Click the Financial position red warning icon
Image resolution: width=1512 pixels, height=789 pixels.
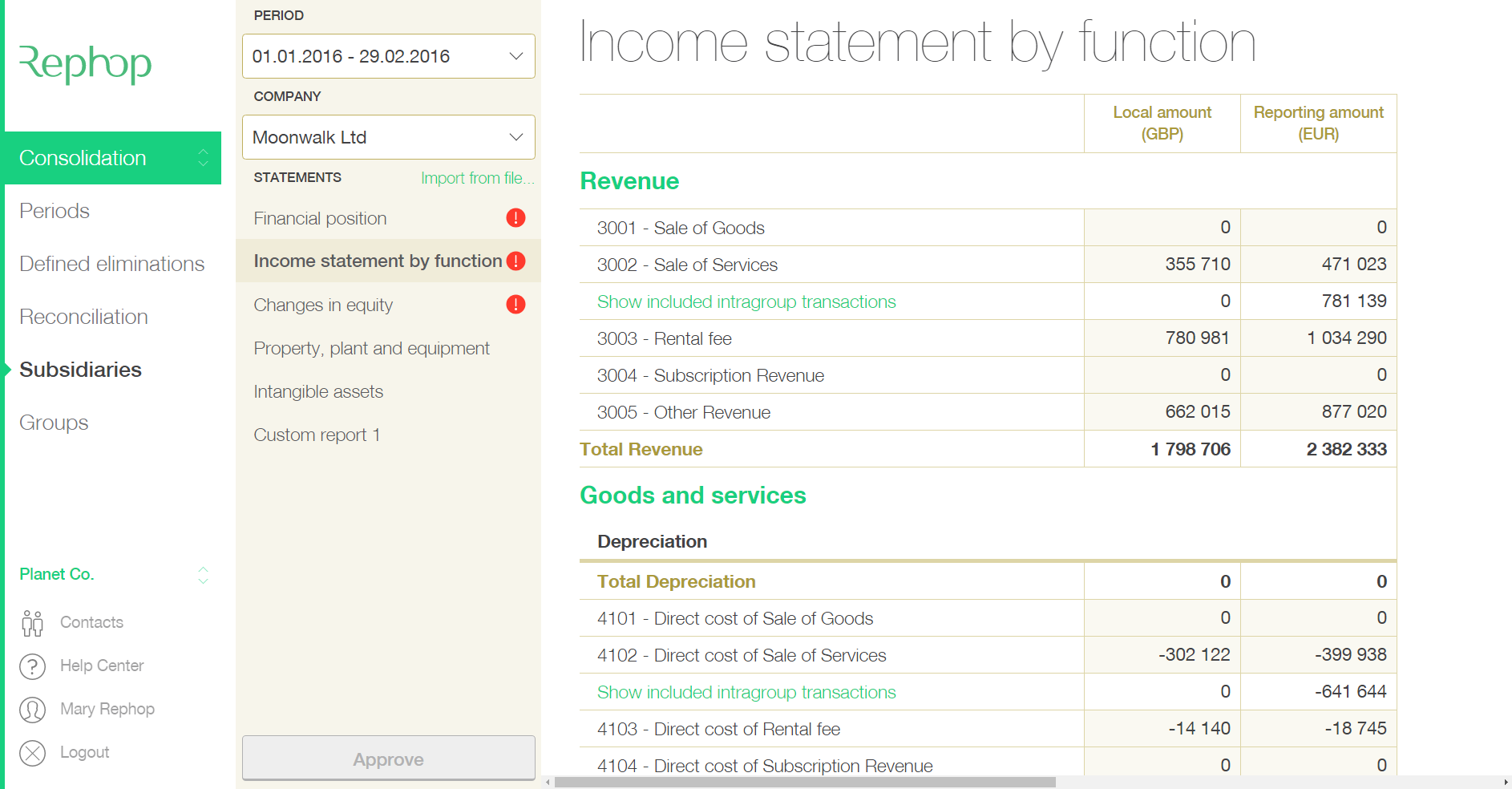515,218
